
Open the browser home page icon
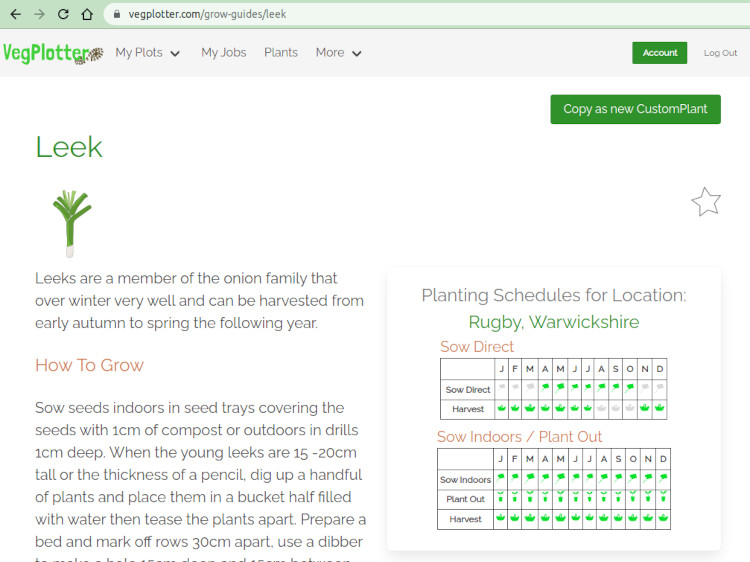87,14
